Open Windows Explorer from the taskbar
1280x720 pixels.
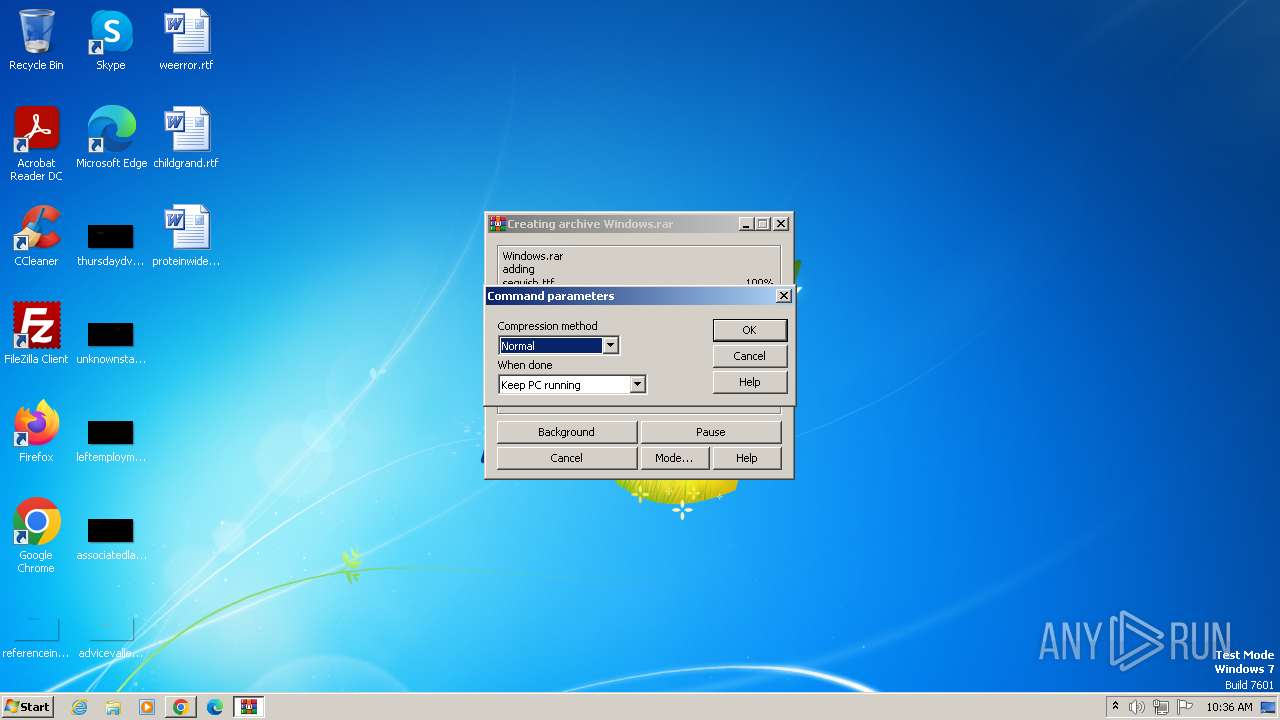click(113, 707)
